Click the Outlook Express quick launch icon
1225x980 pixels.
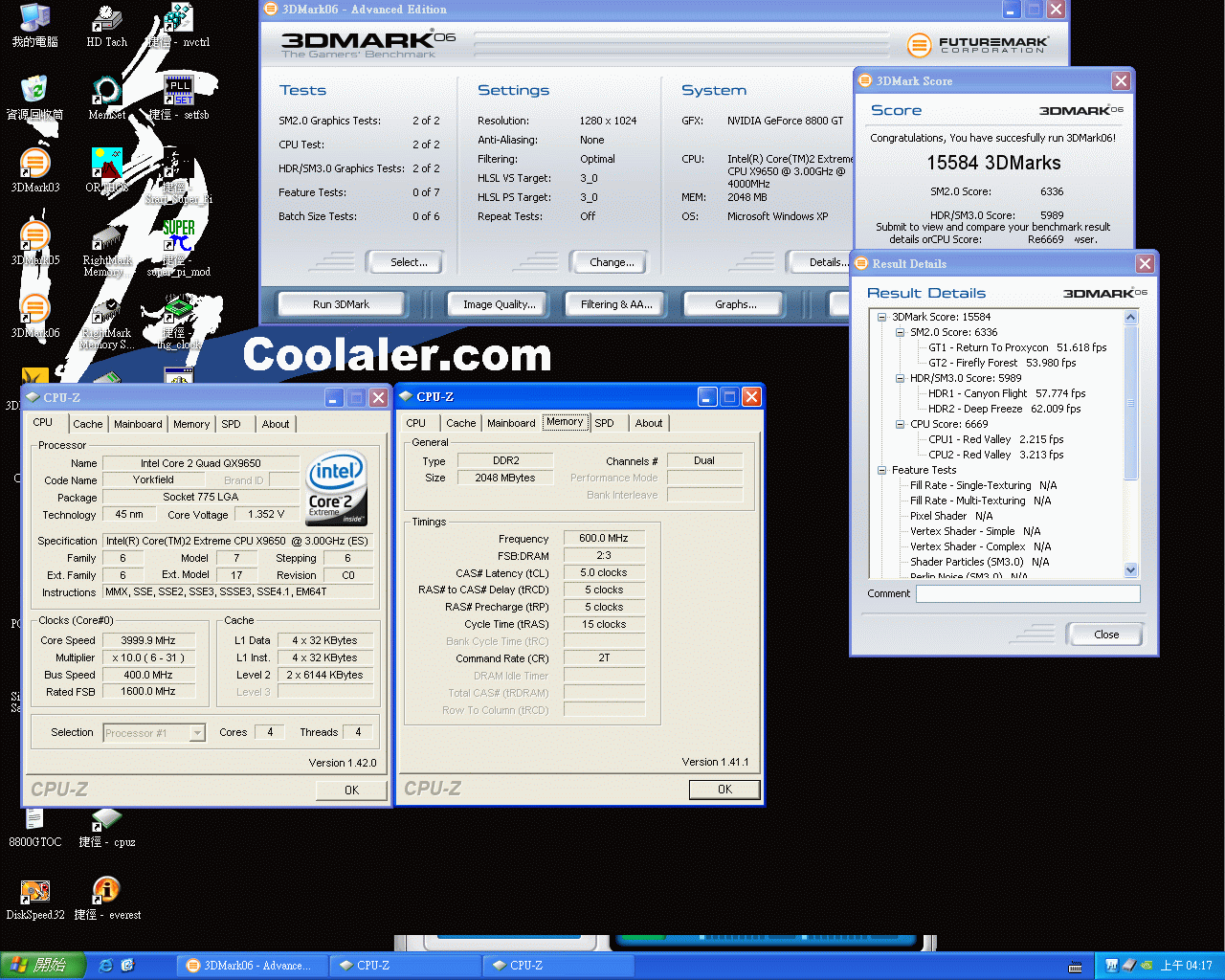click(127, 966)
